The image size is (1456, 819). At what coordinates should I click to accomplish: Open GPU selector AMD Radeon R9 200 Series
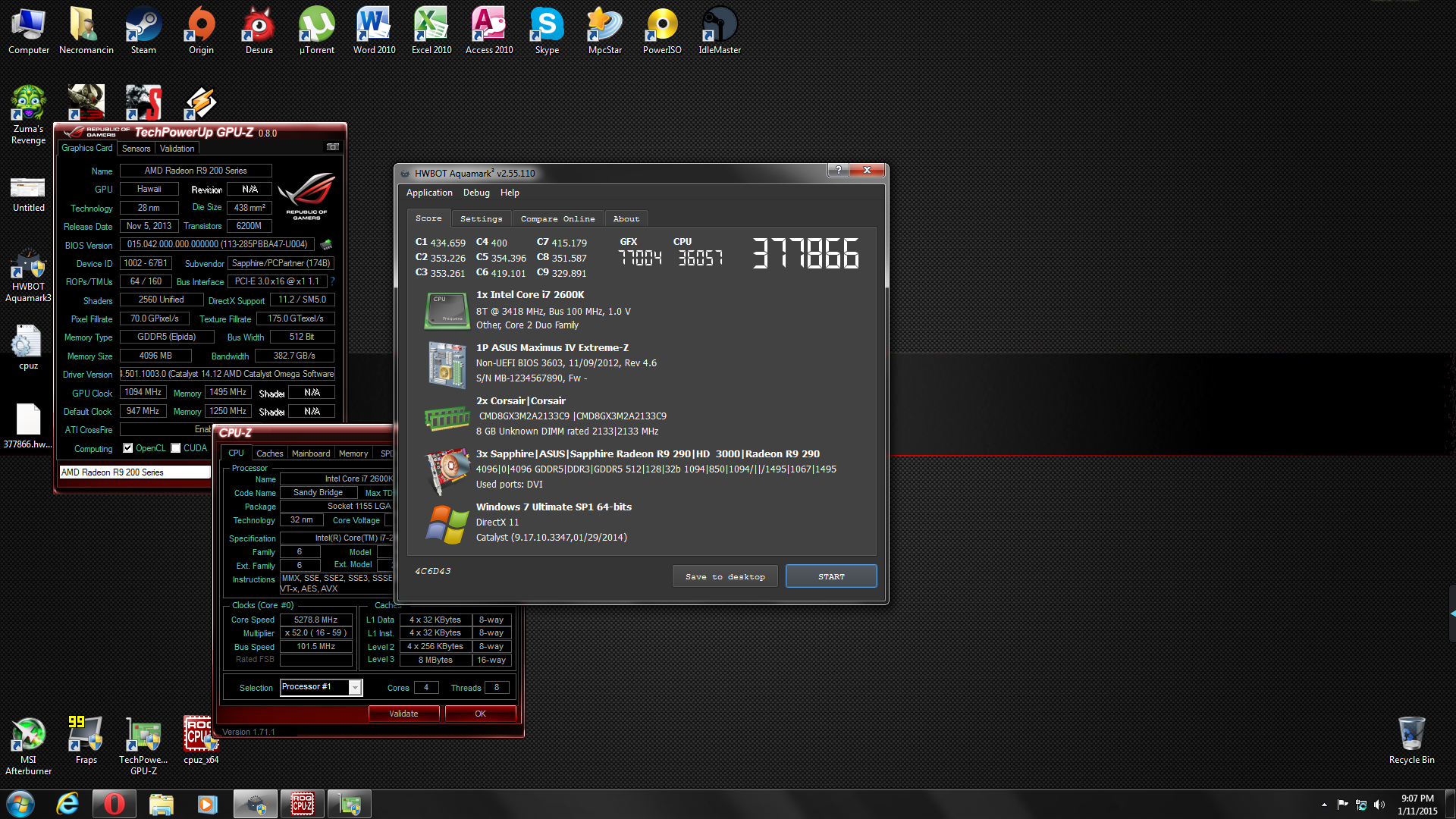pos(135,472)
